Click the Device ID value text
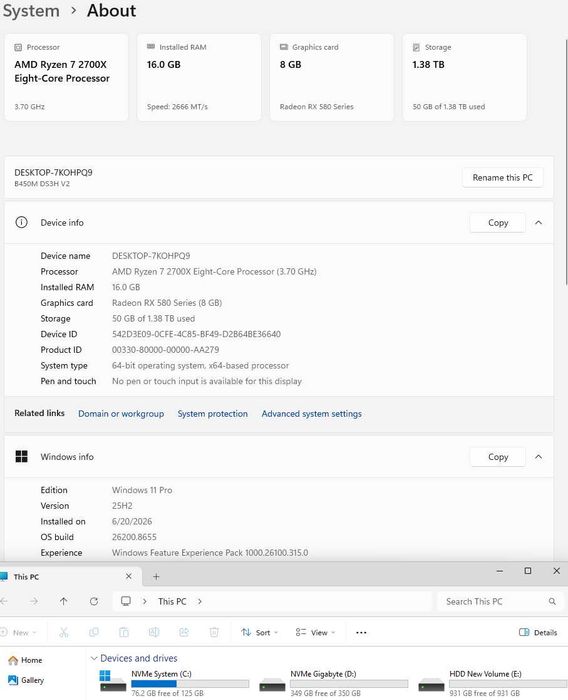The height and width of the screenshot is (700, 568). tap(196, 334)
